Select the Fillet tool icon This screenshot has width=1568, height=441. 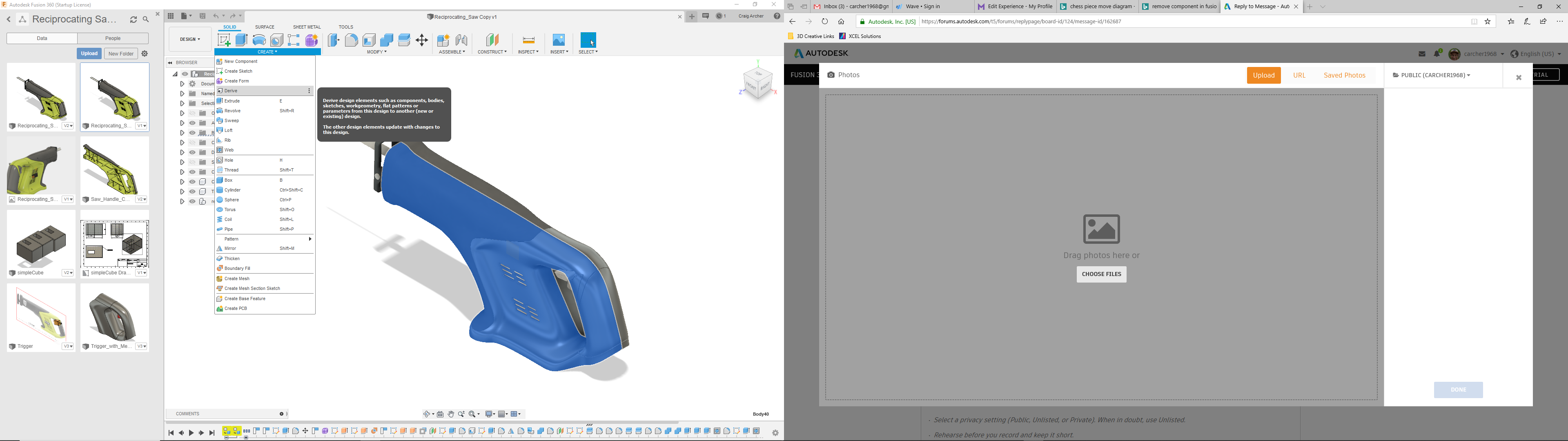(x=351, y=40)
